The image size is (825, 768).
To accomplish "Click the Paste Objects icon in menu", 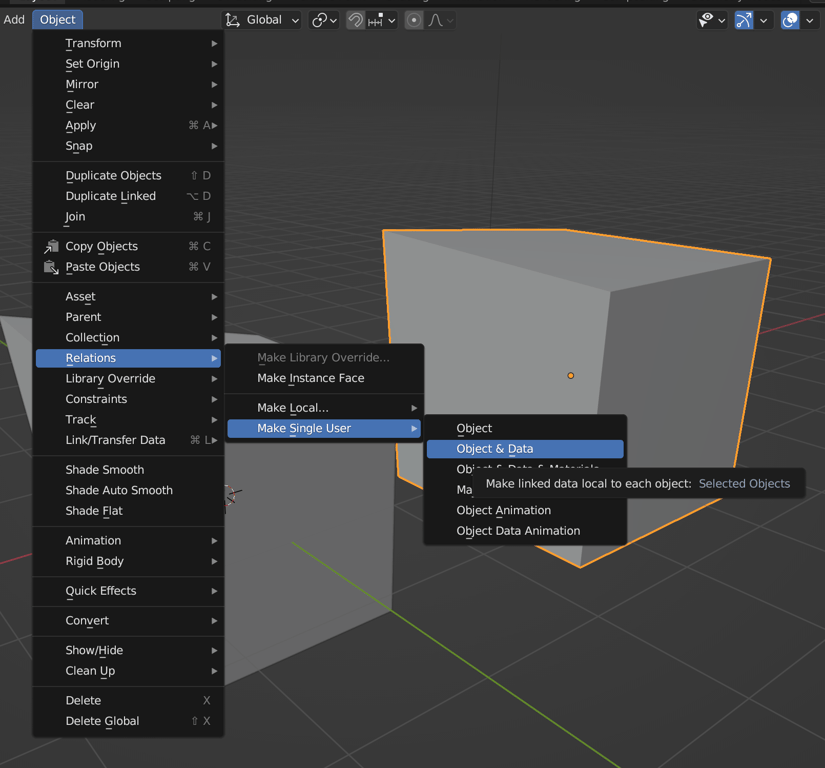I will point(51,267).
